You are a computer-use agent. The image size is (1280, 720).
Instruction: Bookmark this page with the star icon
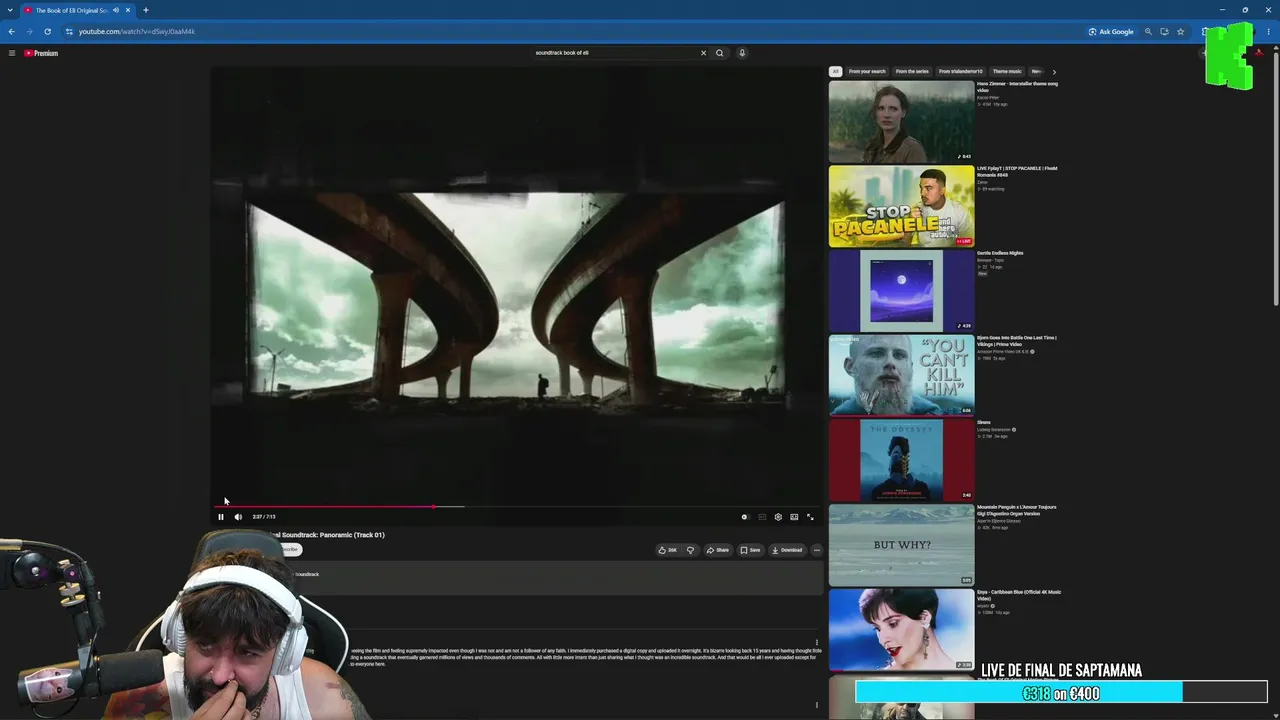[1180, 31]
